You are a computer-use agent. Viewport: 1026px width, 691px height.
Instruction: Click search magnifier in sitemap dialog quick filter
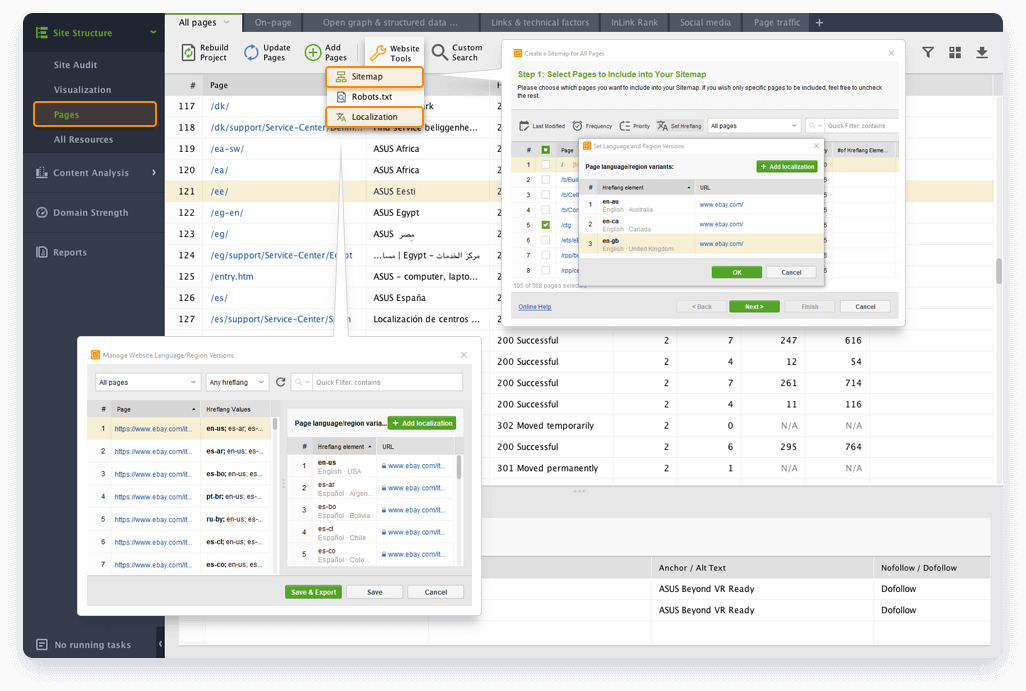[812, 126]
